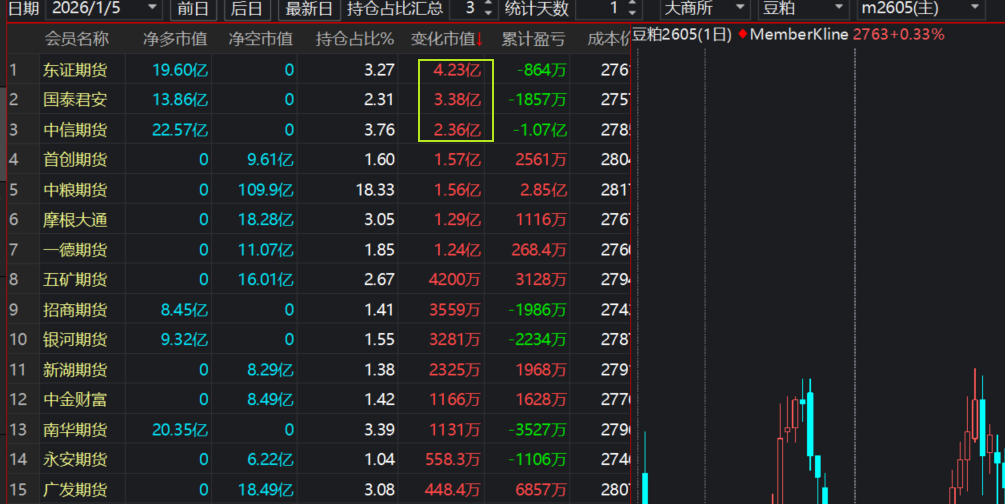Open the m2605(主) contract dropdown

click(x=974, y=9)
